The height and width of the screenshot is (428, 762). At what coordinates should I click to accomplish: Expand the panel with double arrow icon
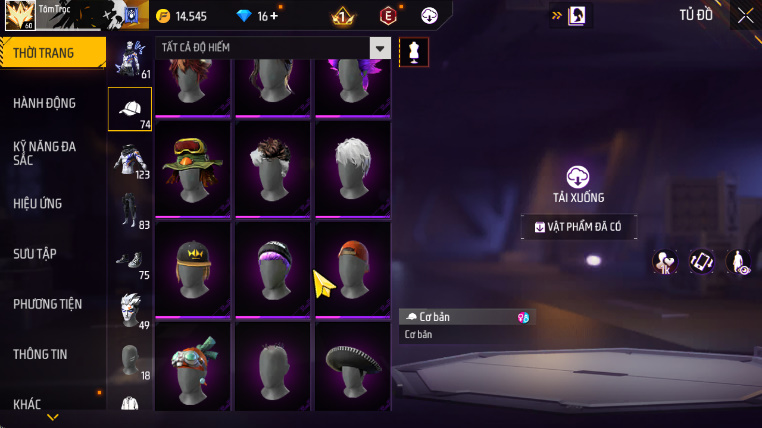(556, 16)
